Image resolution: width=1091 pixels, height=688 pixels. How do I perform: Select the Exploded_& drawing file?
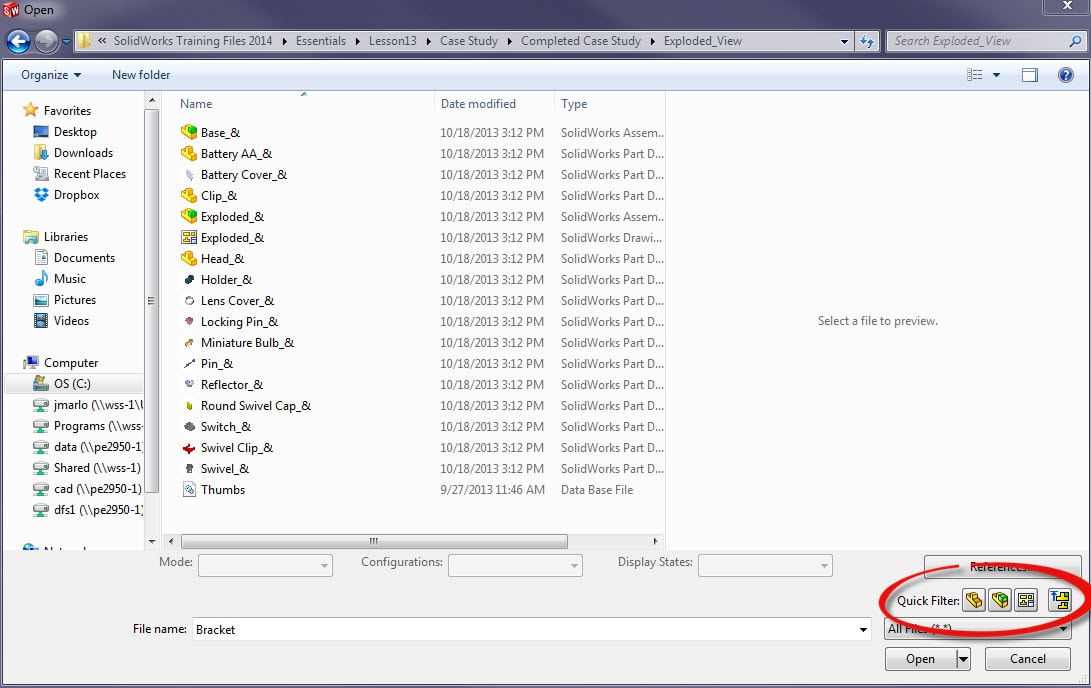(232, 238)
